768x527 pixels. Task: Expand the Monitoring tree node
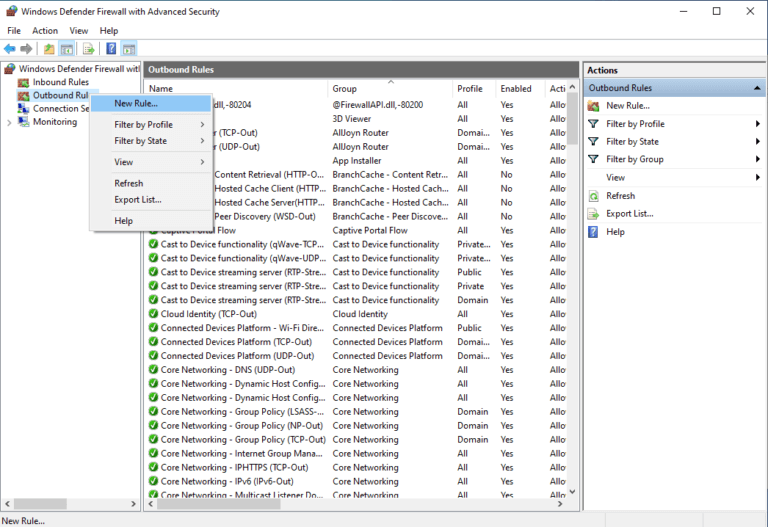(x=9, y=122)
